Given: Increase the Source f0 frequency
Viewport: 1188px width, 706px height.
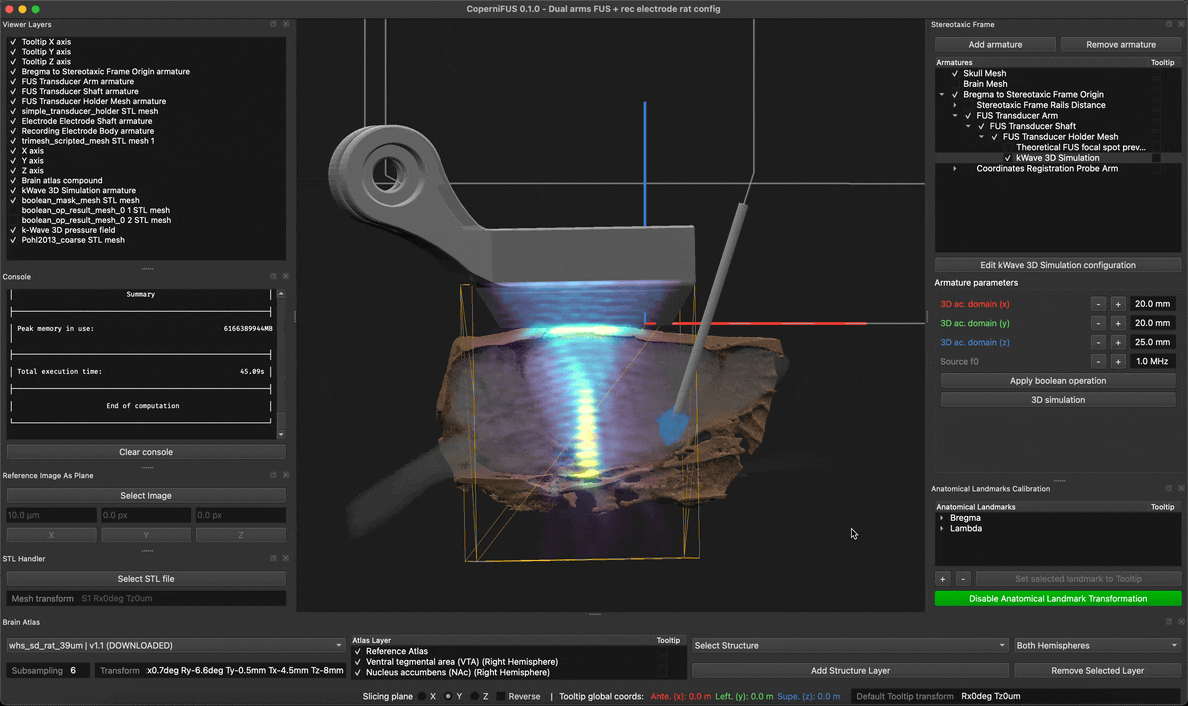Looking at the screenshot, I should pos(1118,361).
